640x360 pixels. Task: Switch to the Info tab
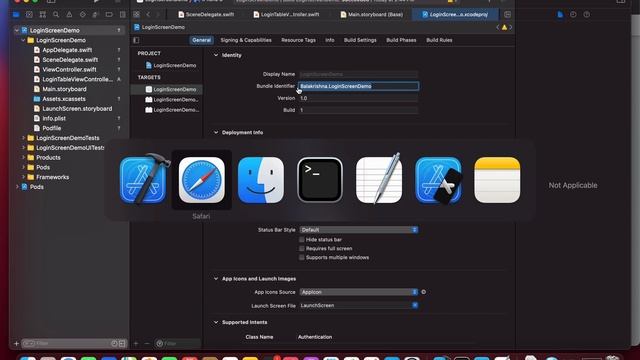tap(330, 40)
